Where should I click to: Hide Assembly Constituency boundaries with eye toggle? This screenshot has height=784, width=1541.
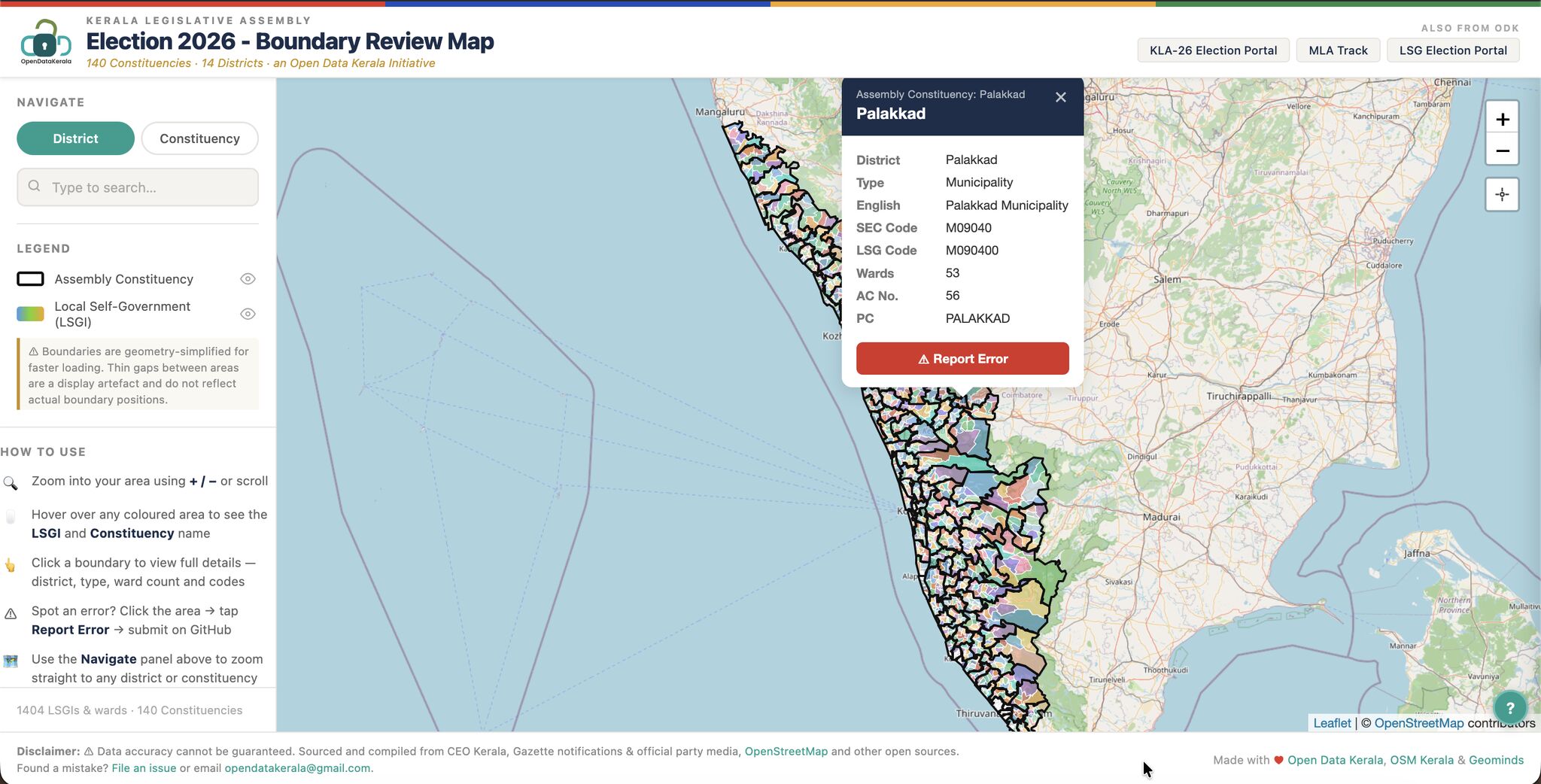[x=248, y=278]
